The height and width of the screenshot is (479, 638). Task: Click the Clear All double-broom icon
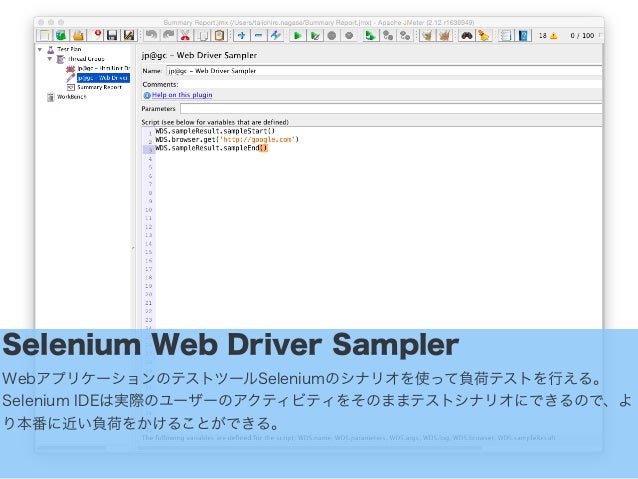coord(444,36)
